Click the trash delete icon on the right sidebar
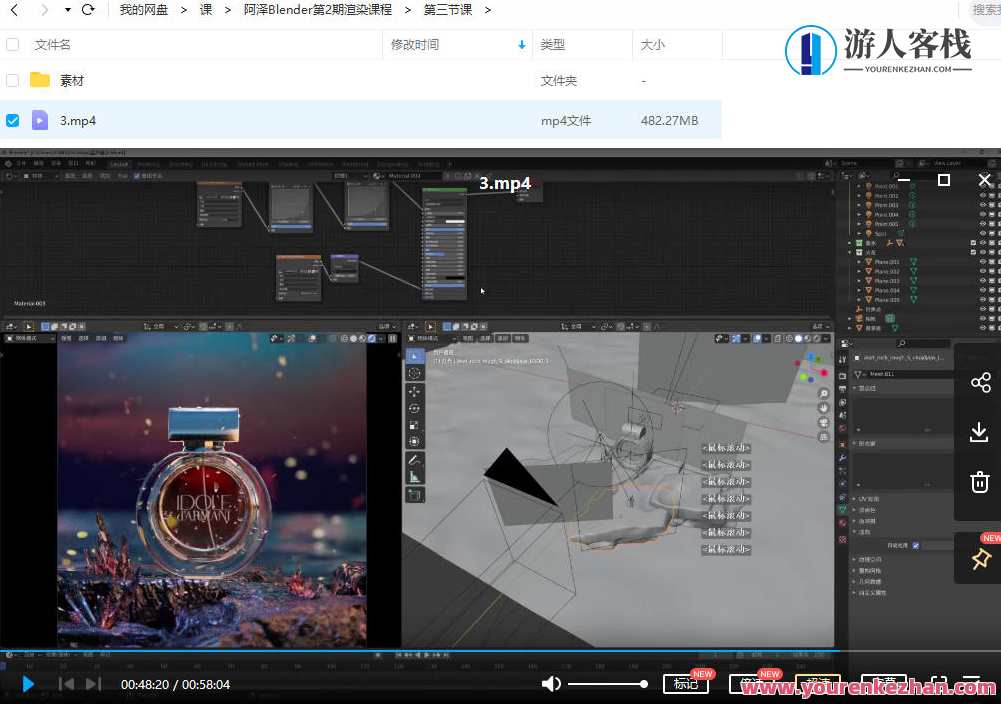 coord(980,481)
